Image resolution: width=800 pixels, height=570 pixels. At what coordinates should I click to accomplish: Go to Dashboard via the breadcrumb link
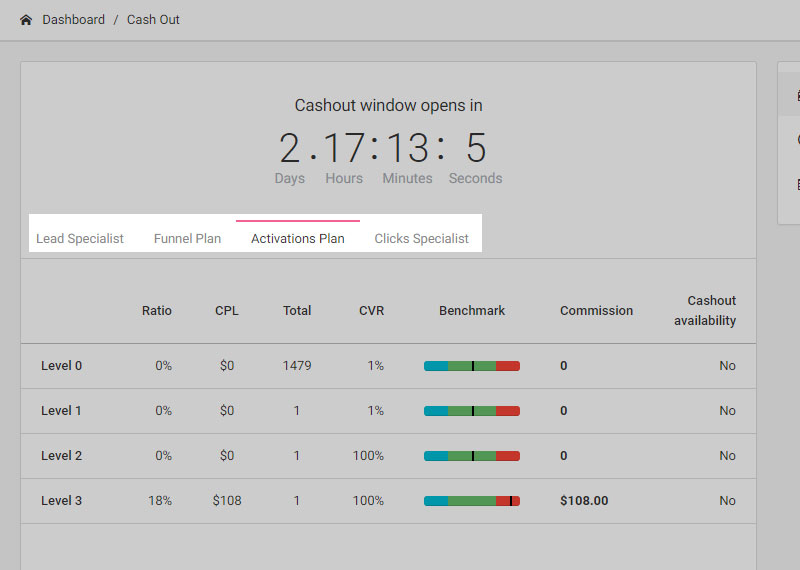click(x=73, y=20)
